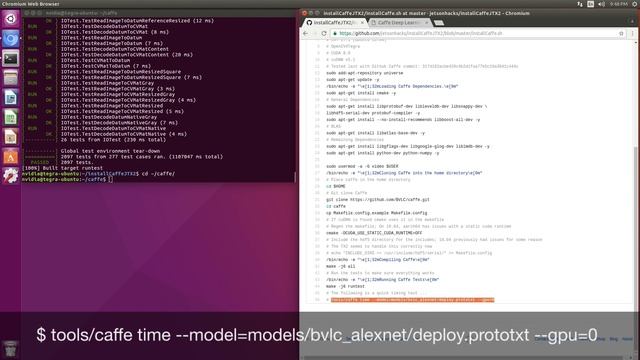Launch LibreOffice Impress from the launcher
Screen dimensions: 640x360
point(11,137)
